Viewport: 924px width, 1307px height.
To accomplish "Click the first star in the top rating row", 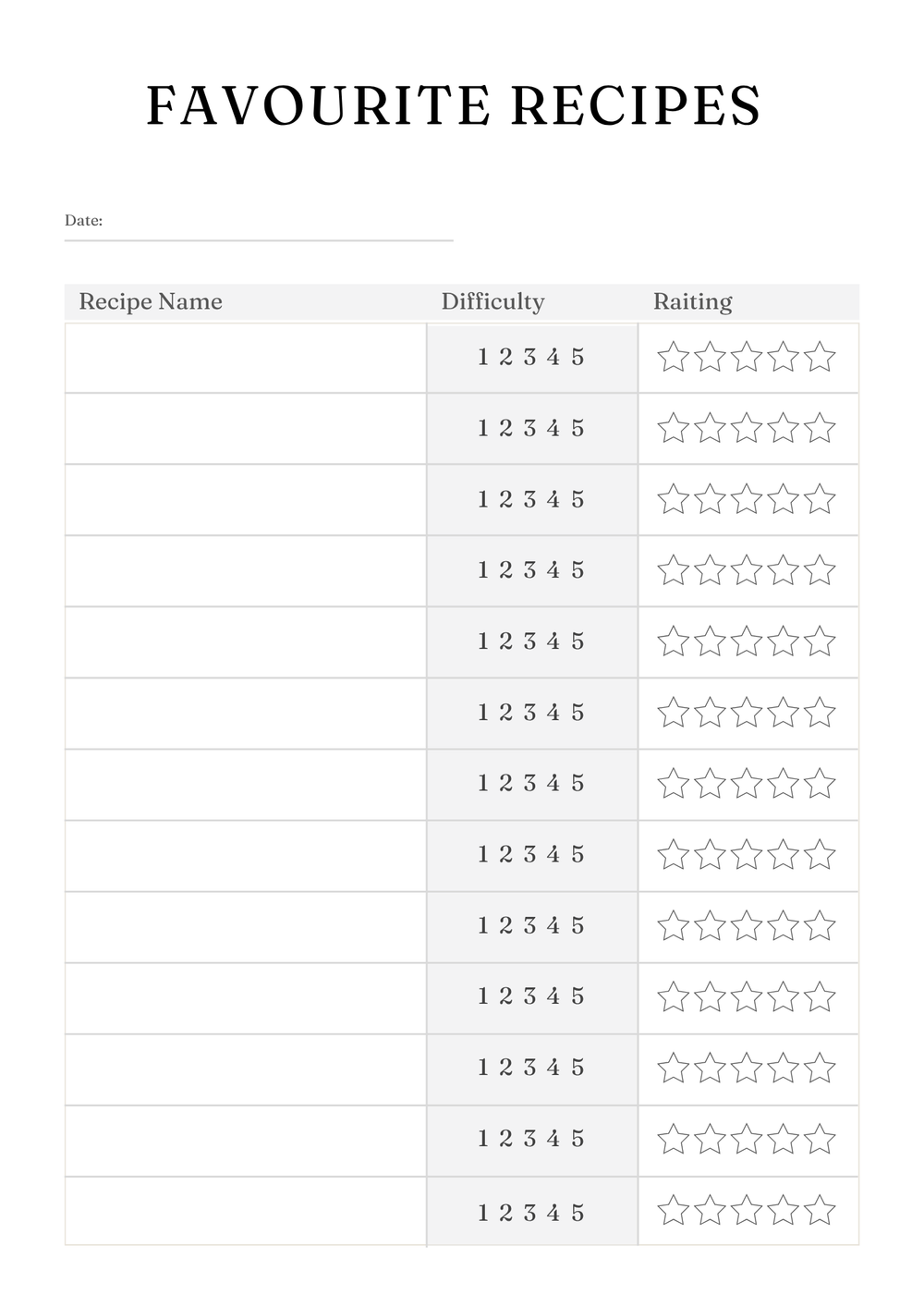I will [673, 357].
